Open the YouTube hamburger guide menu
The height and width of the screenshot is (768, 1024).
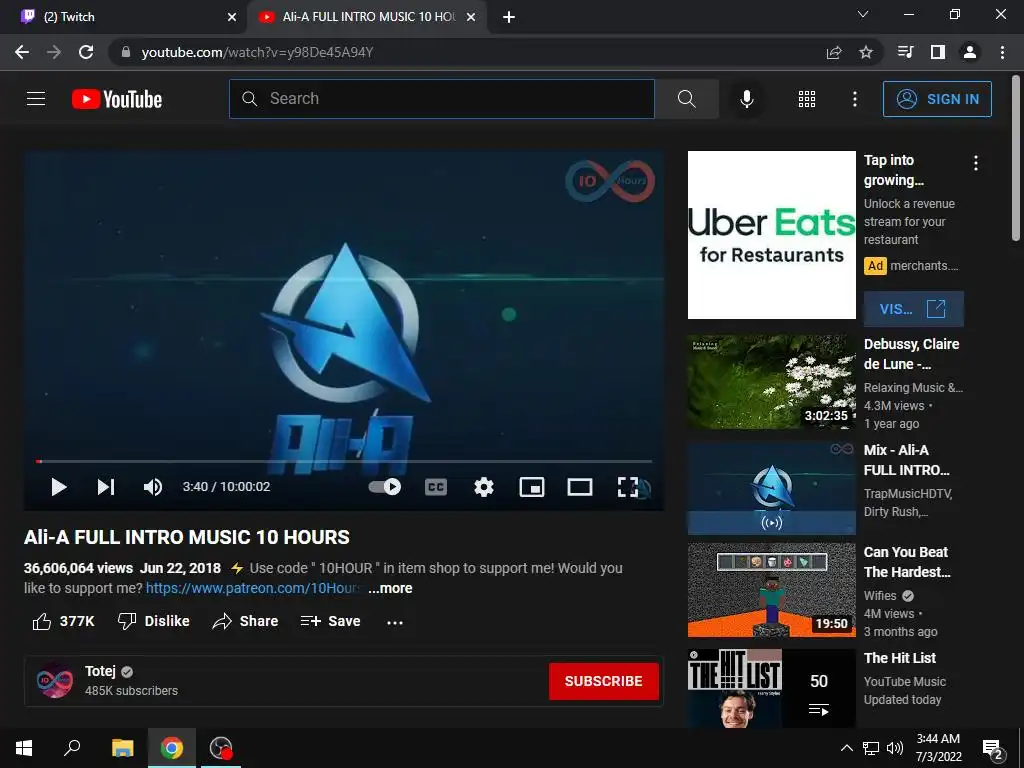click(36, 99)
